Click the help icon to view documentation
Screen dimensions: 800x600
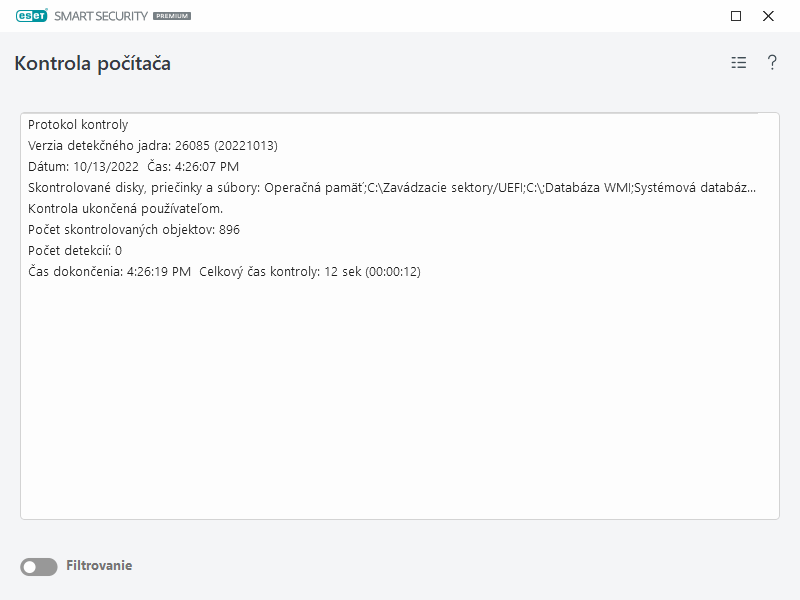(771, 62)
